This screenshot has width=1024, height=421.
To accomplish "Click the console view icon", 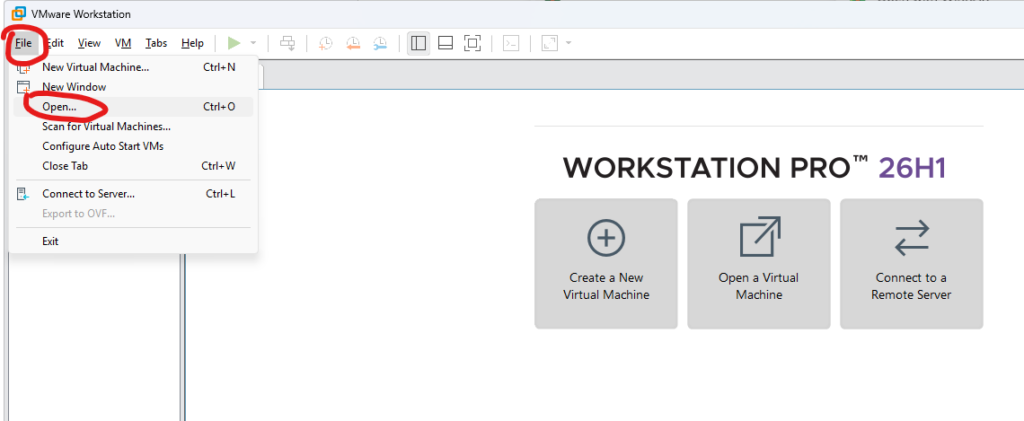I will (x=511, y=43).
